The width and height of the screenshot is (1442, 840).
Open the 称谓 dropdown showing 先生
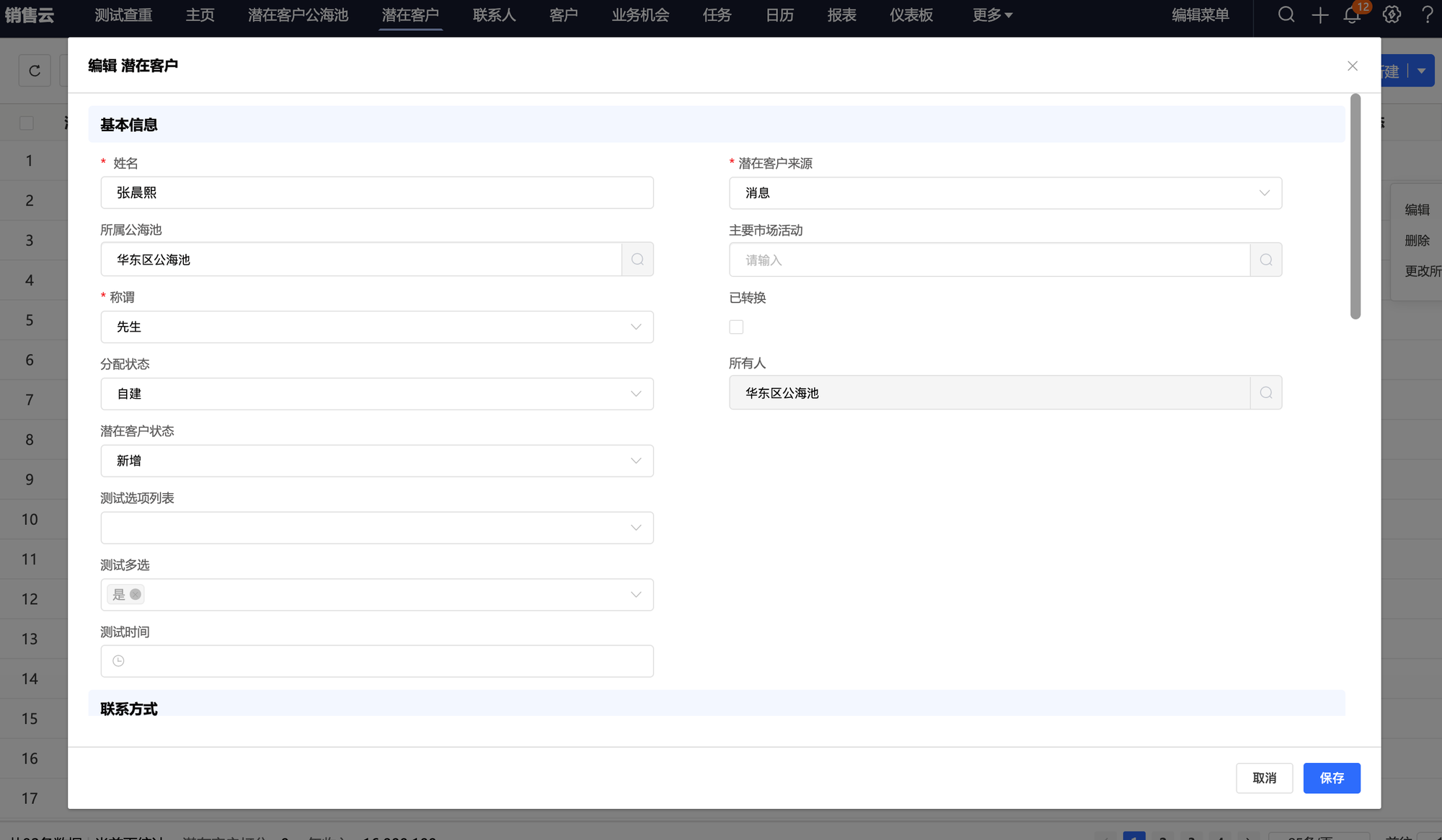[x=376, y=327]
